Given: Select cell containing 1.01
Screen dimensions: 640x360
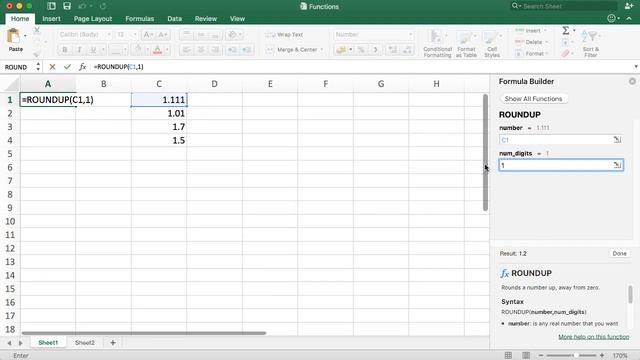Looking at the screenshot, I should (x=159, y=113).
